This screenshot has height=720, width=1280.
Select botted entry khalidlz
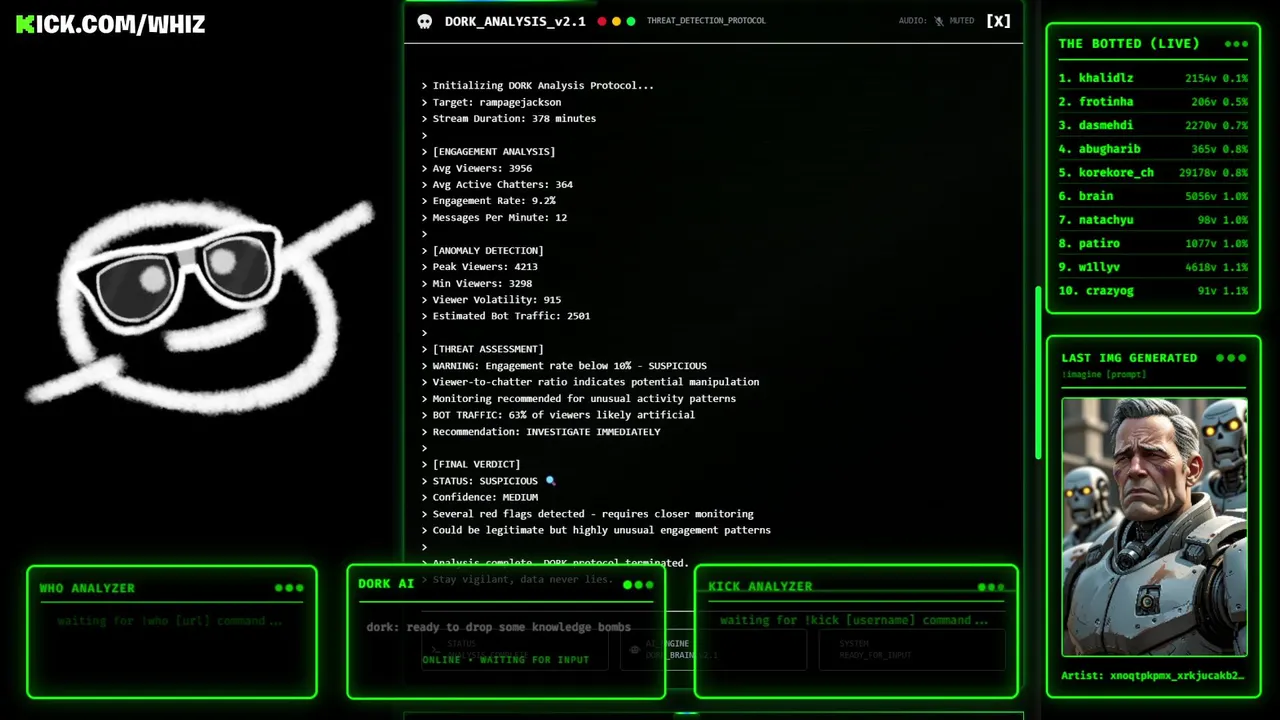point(1153,78)
